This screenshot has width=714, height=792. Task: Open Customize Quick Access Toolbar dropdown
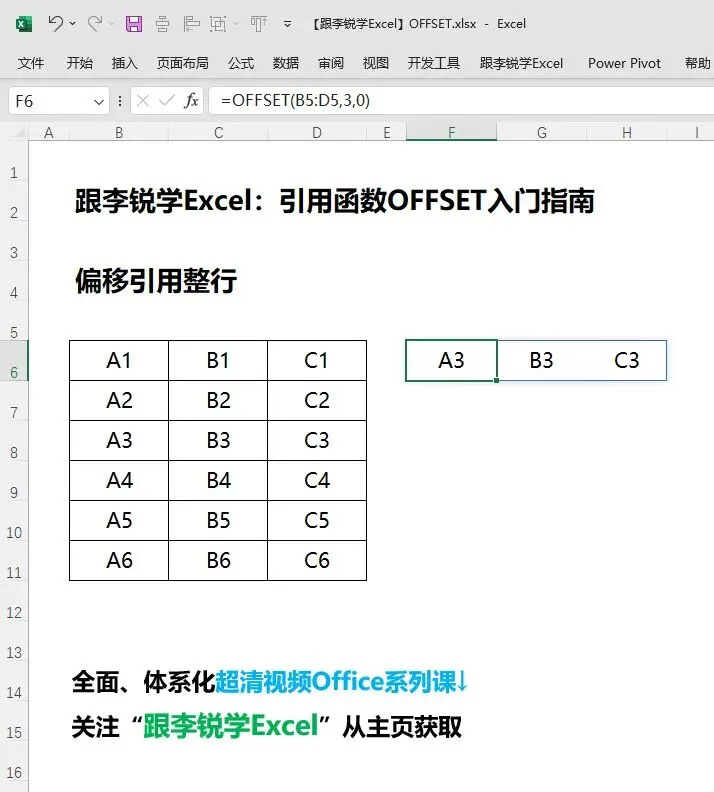pyautogui.click(x=287, y=24)
